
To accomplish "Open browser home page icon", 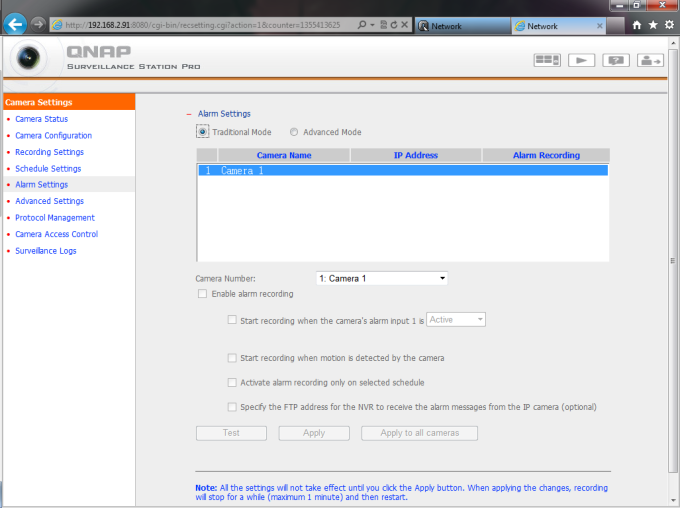I will 637,25.
